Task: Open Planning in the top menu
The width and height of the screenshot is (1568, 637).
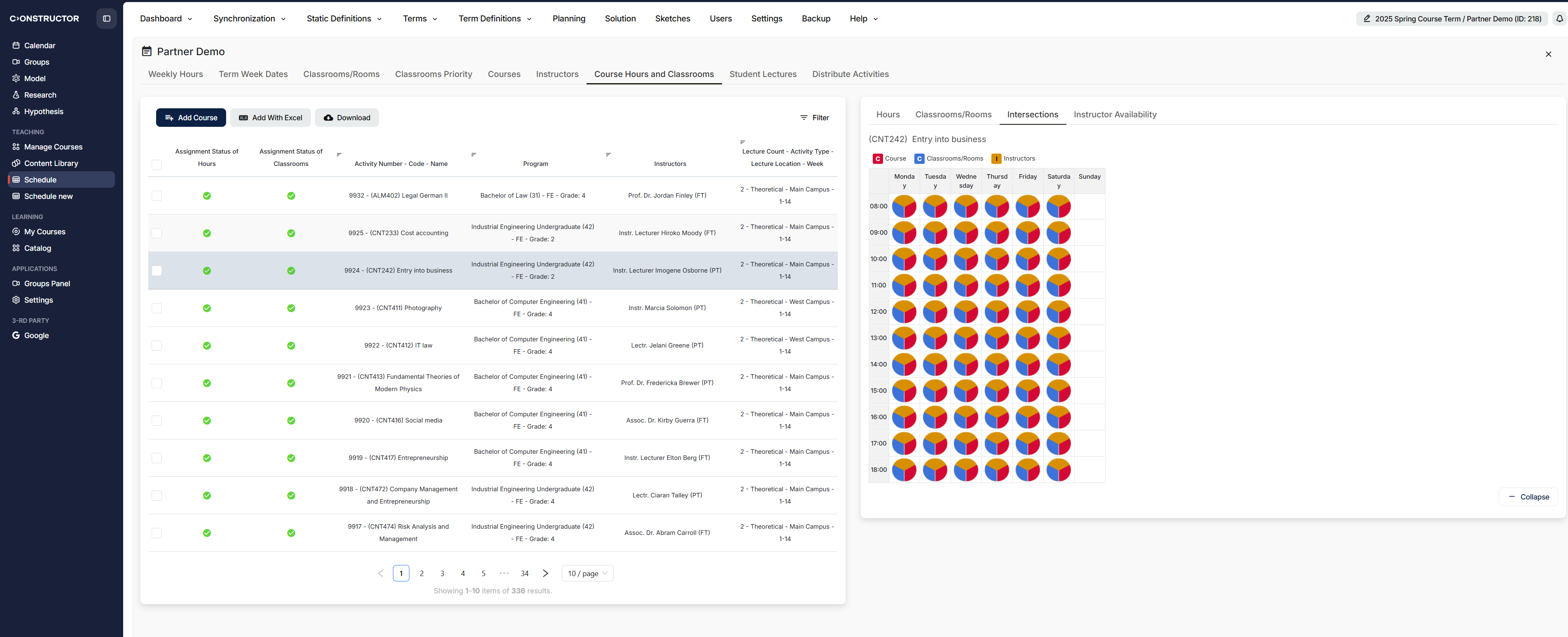Action: coord(568,18)
